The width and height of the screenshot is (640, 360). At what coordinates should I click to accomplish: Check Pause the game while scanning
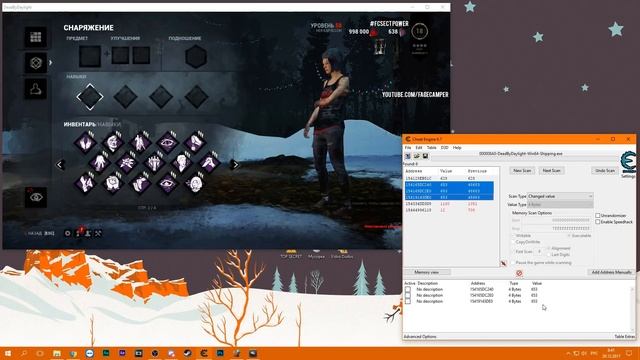pyautogui.click(x=513, y=263)
